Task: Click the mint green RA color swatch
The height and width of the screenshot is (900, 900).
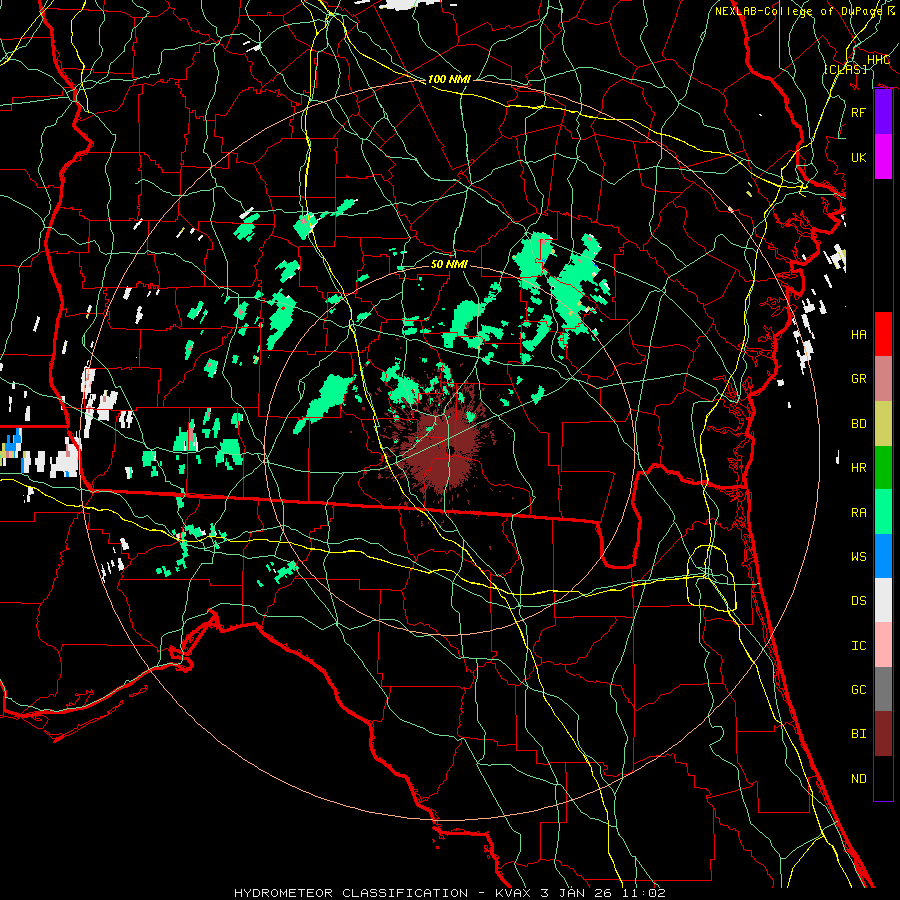Action: (x=883, y=512)
